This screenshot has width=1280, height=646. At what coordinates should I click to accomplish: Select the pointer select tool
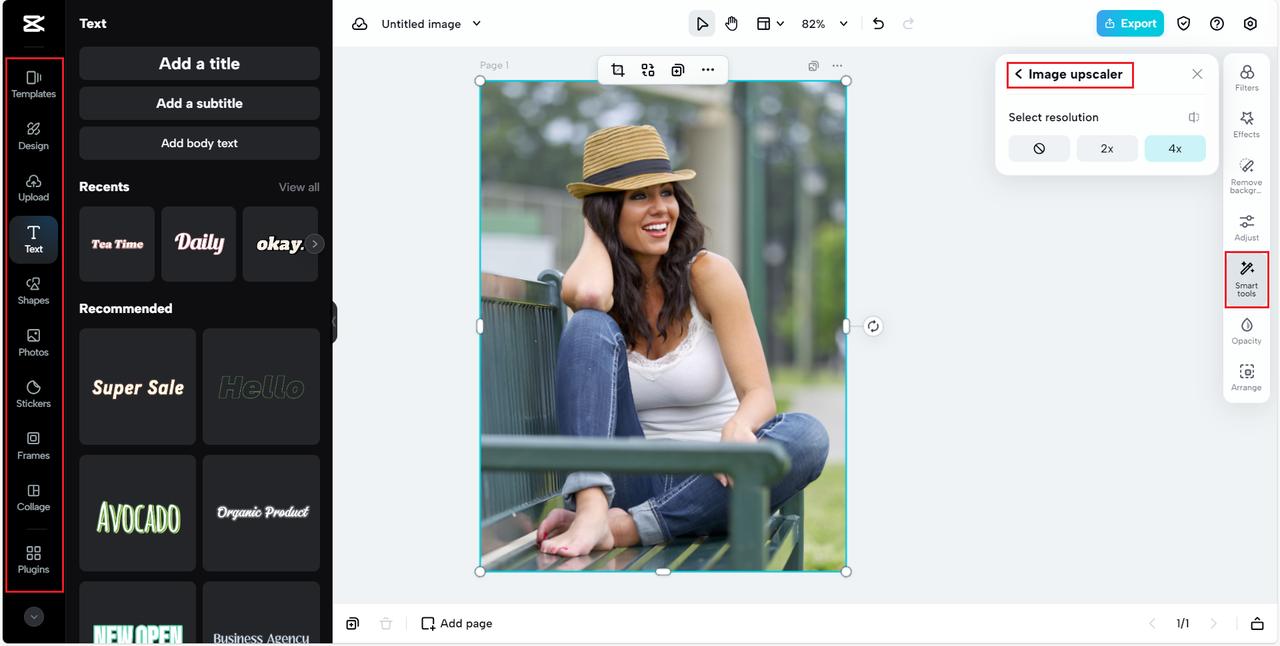[702, 24]
